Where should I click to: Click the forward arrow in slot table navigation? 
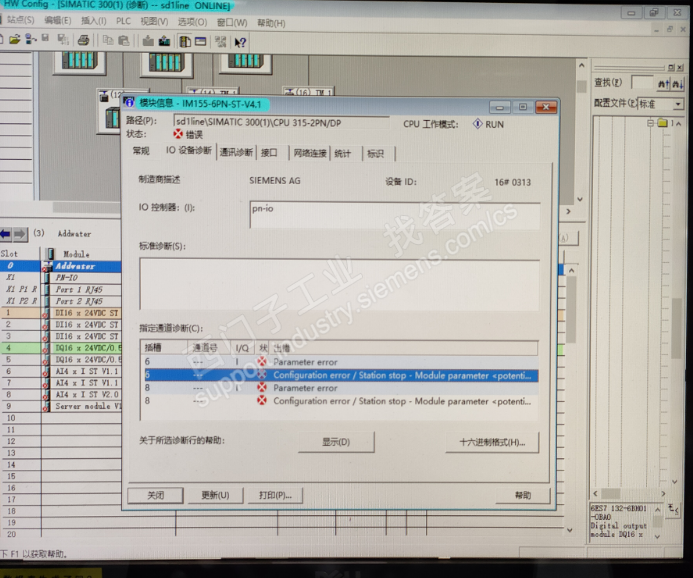click(20, 234)
